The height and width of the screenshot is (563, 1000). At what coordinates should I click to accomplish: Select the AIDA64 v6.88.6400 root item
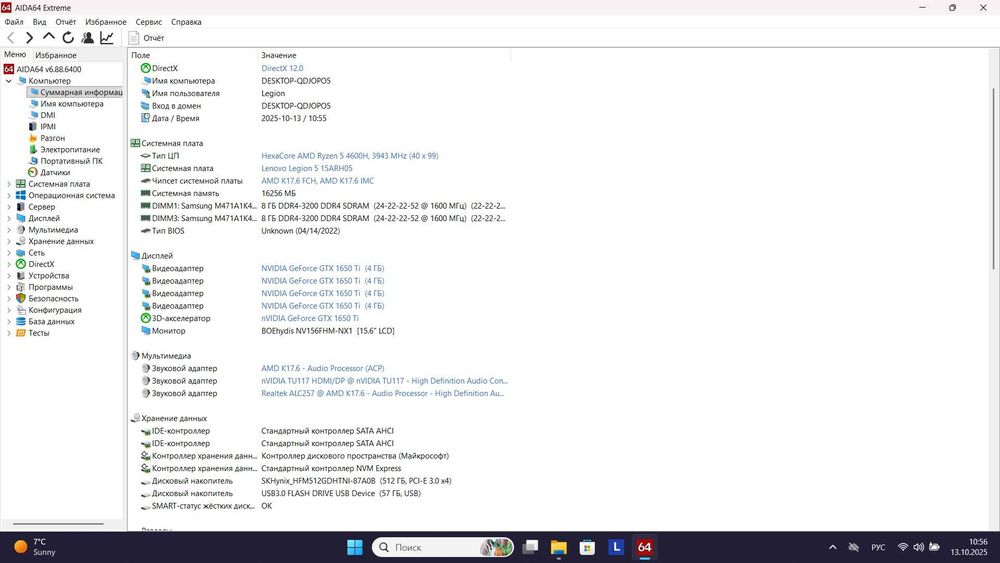tap(43, 69)
